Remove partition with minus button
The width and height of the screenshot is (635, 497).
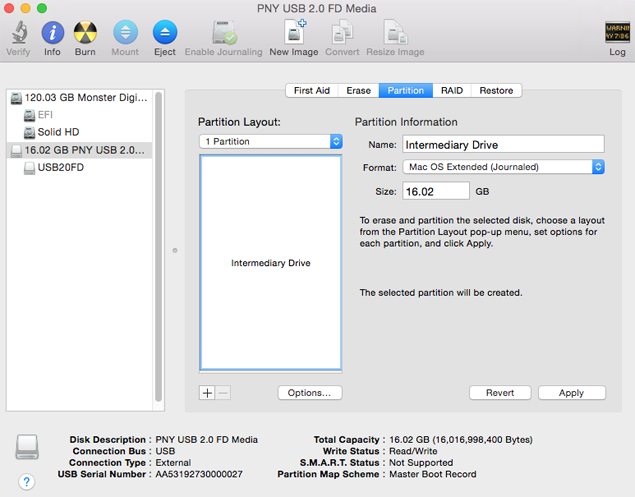223,392
